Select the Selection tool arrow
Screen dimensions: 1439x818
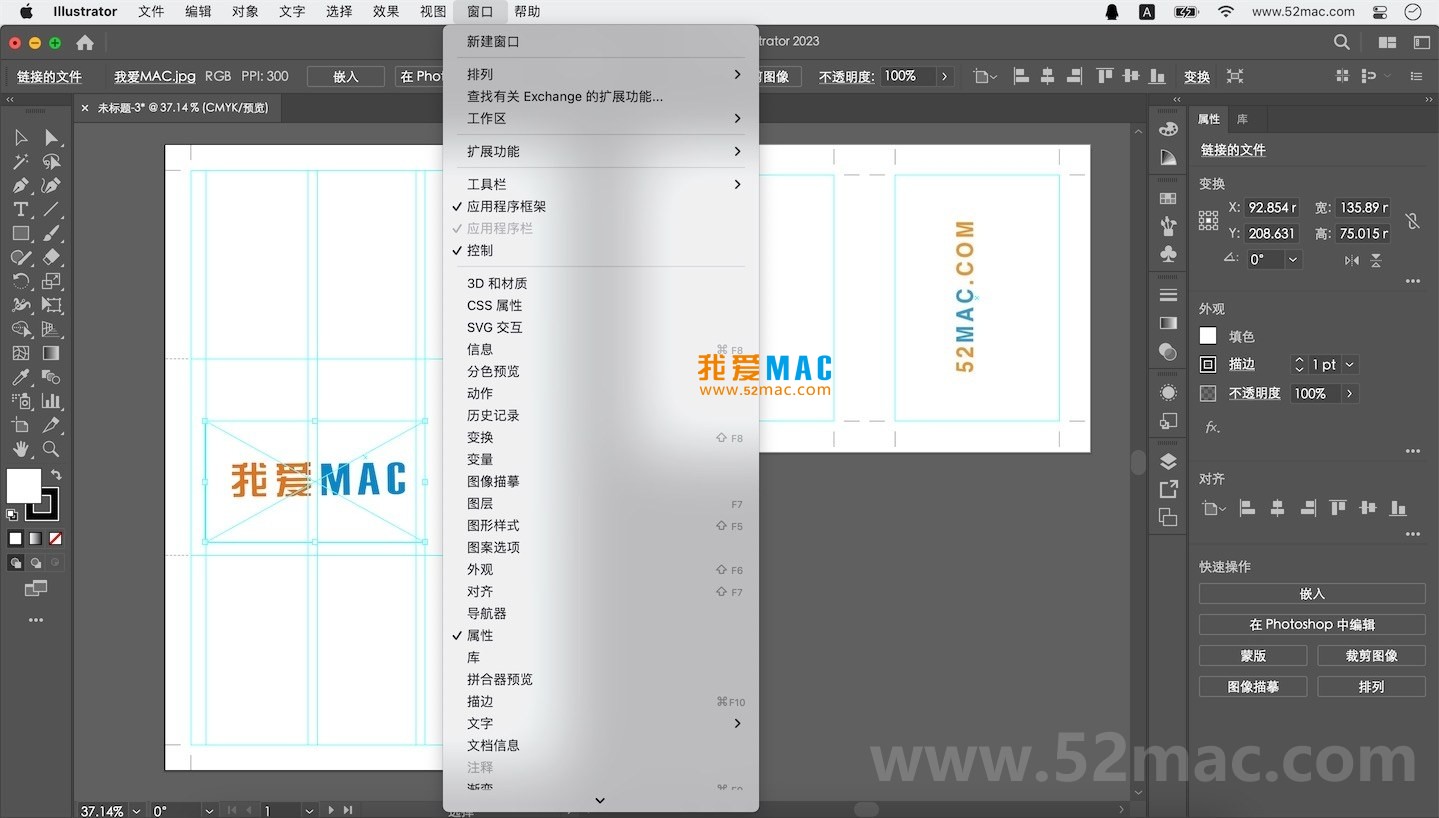pyautogui.click(x=21, y=137)
